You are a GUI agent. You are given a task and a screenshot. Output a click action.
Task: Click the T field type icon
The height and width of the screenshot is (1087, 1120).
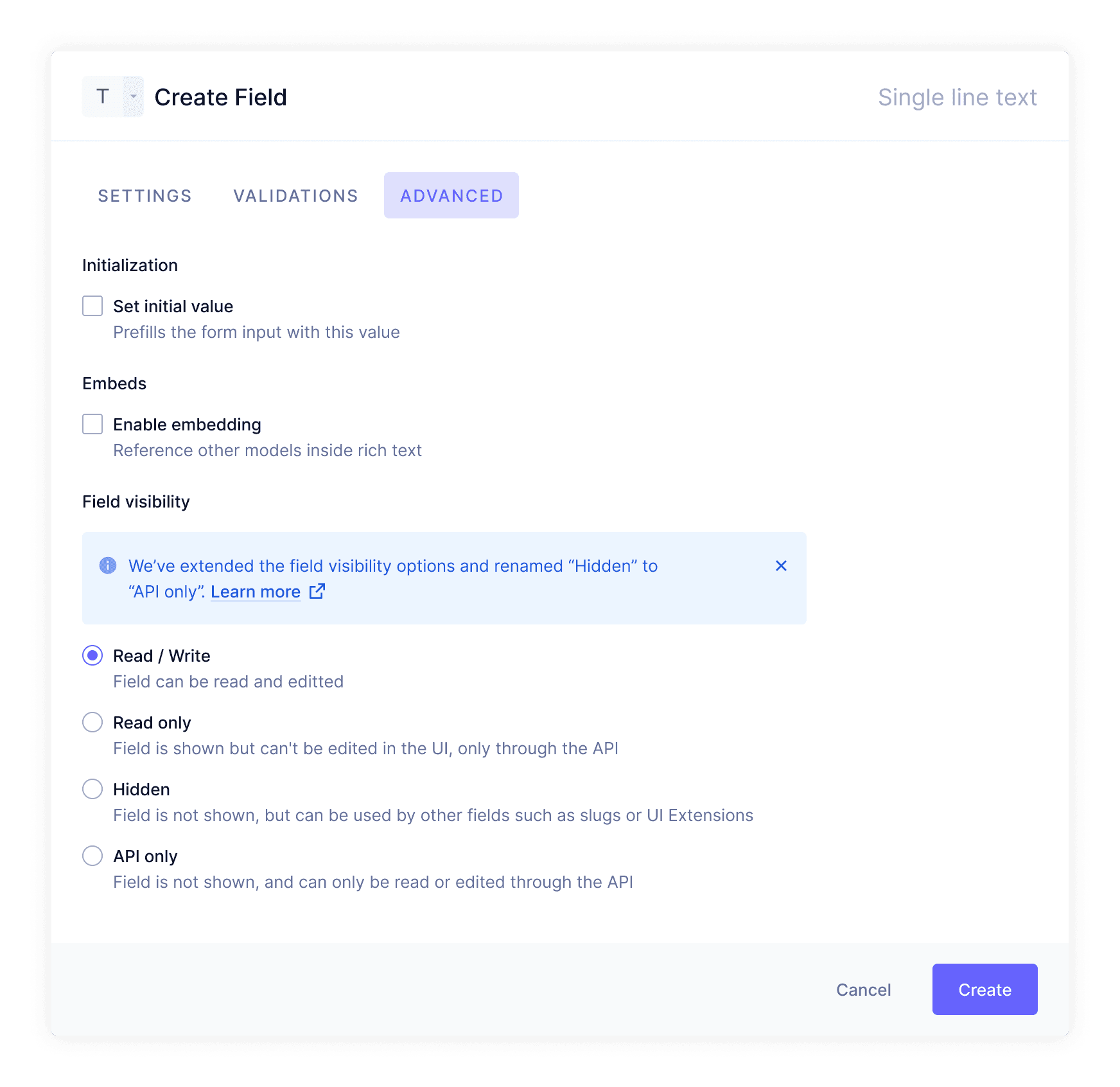click(103, 96)
